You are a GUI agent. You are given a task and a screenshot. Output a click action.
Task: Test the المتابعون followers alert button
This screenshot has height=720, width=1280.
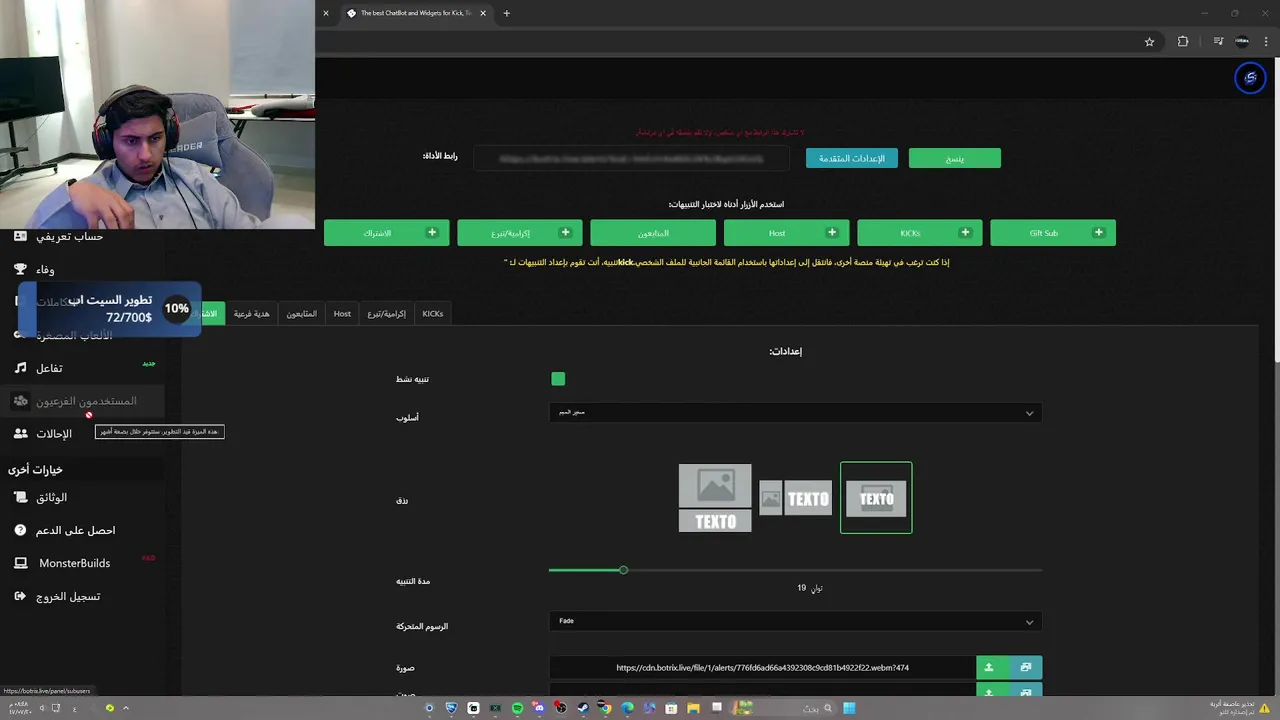coord(653,233)
